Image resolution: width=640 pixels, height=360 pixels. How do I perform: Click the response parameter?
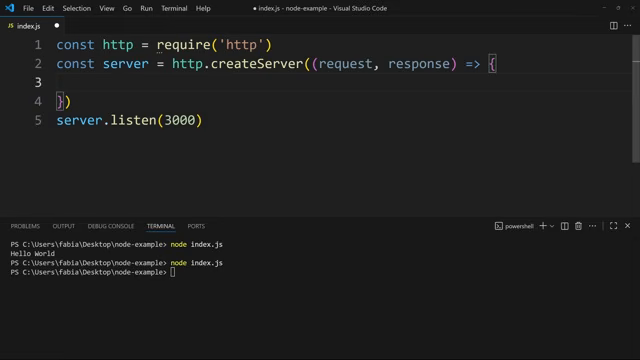pos(419,64)
